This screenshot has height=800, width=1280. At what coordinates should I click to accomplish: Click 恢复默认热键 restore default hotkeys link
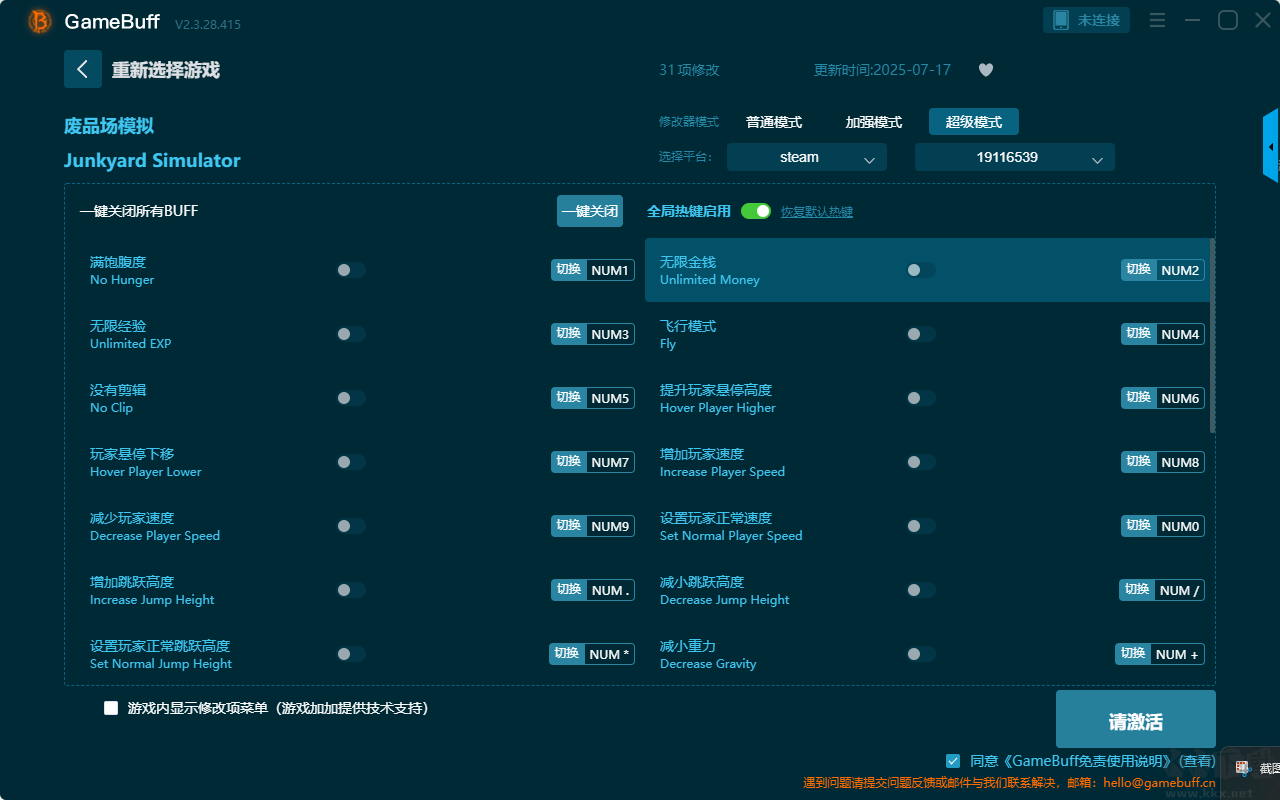(817, 212)
